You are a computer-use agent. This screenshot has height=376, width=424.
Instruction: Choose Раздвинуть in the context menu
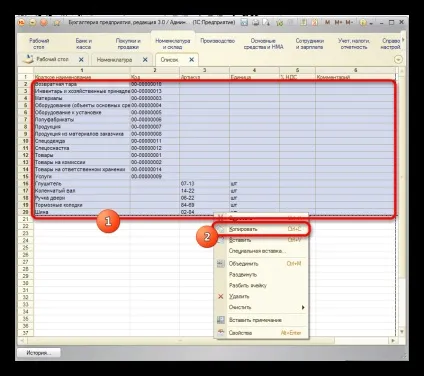[261, 275]
